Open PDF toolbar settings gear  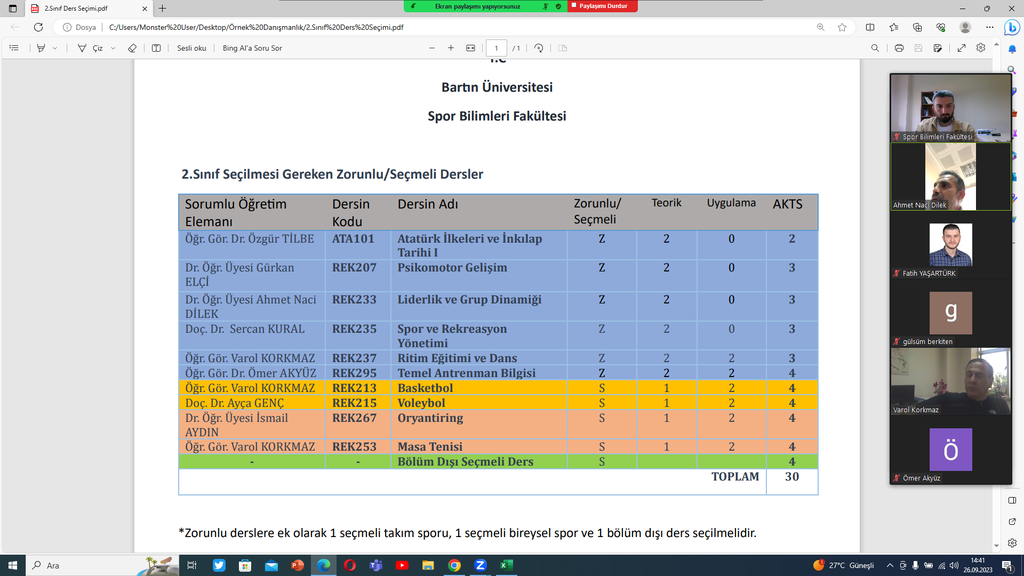pos(982,48)
